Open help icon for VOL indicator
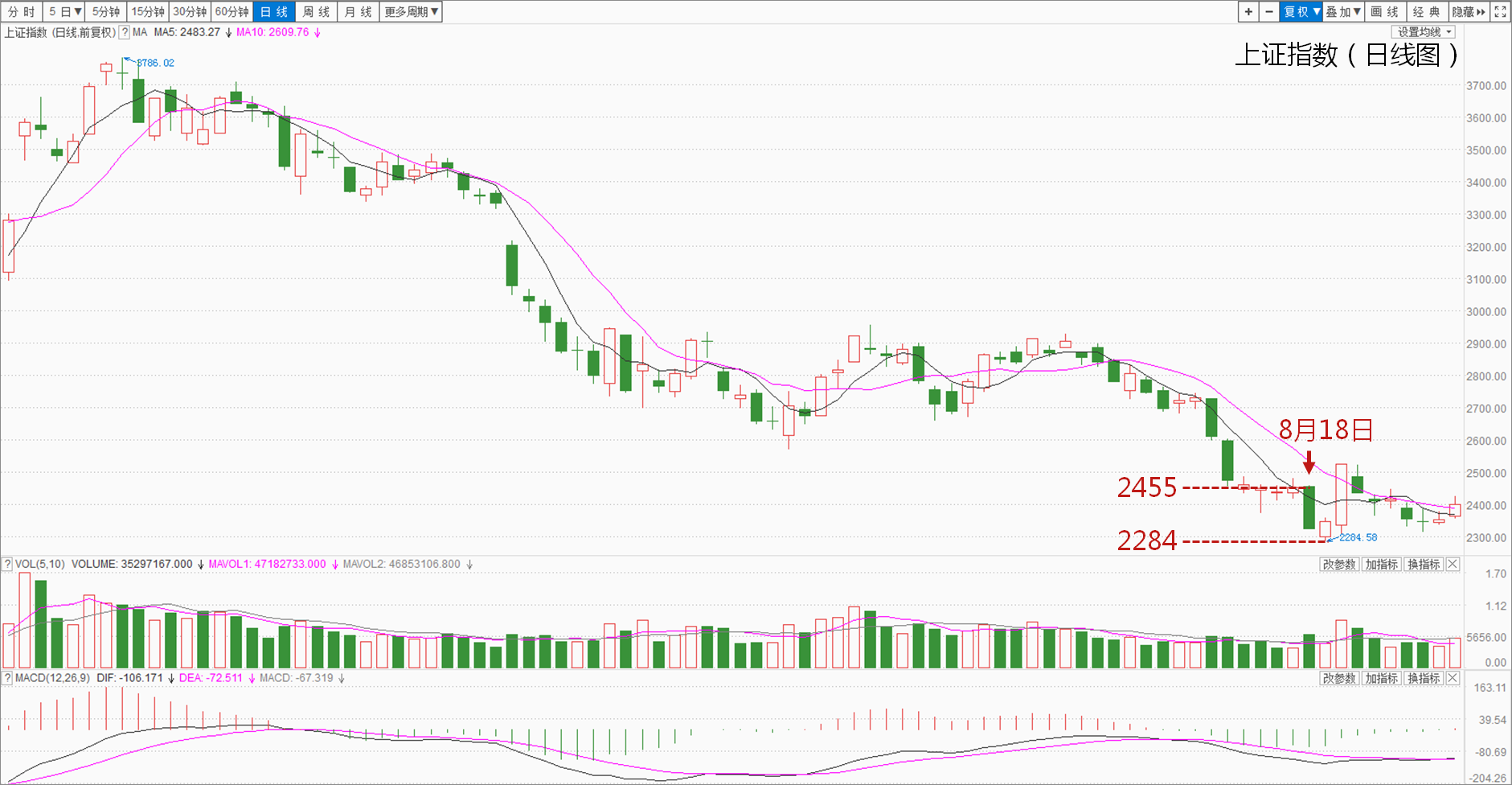The height and width of the screenshot is (785, 1512). 7,565
